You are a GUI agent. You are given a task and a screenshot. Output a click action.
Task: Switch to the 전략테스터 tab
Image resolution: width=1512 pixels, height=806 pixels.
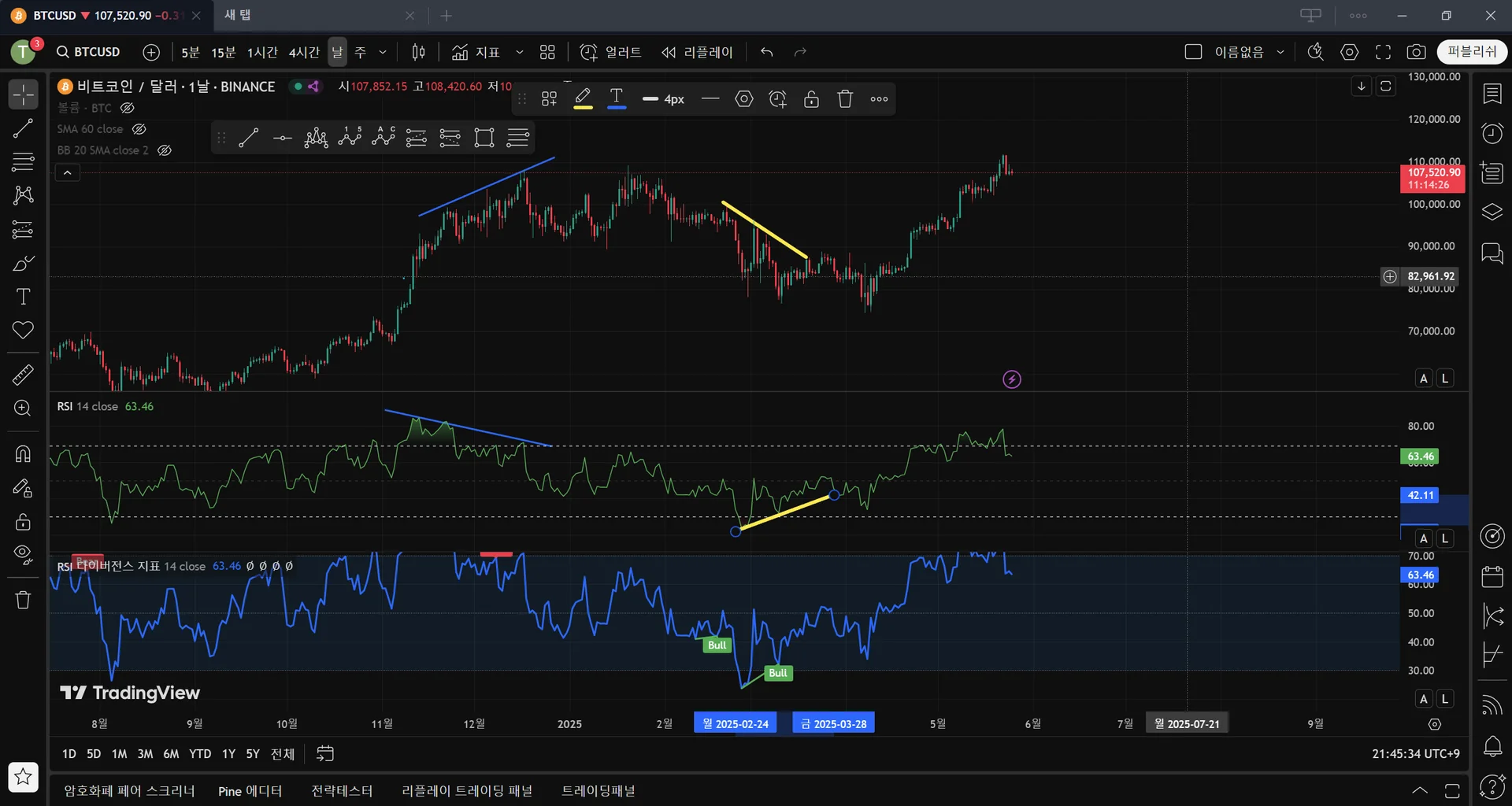click(342, 791)
